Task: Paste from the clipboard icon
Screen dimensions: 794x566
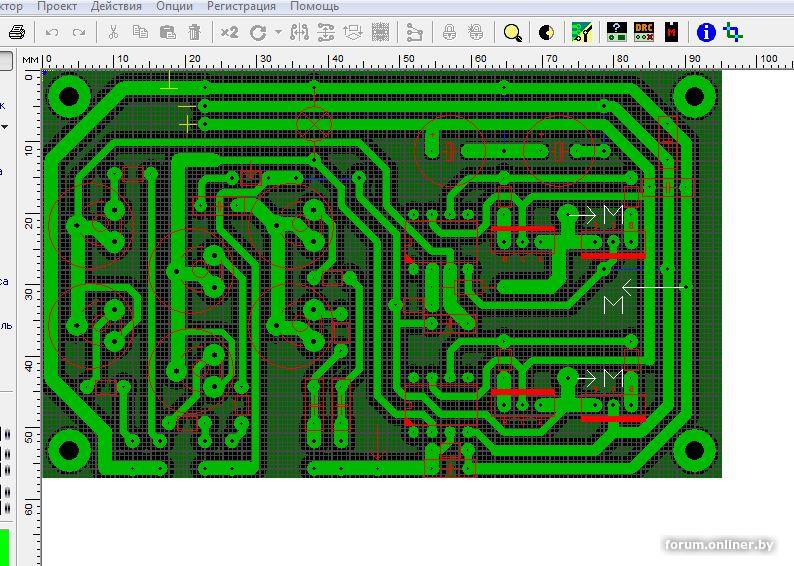Action: click(167, 32)
